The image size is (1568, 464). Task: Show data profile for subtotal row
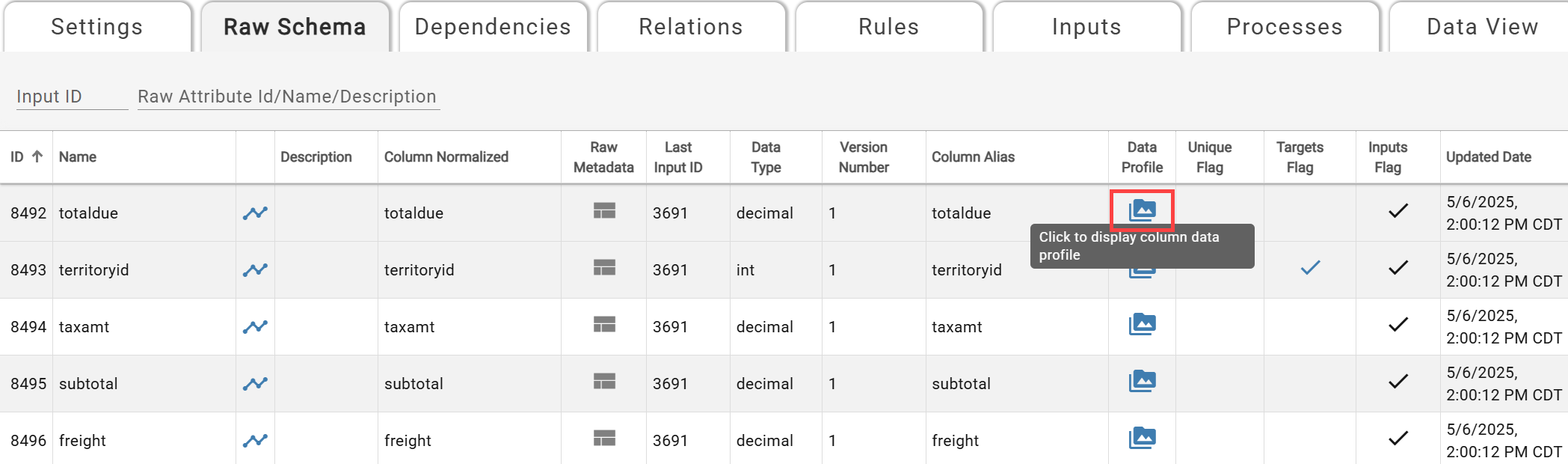pos(1142,381)
